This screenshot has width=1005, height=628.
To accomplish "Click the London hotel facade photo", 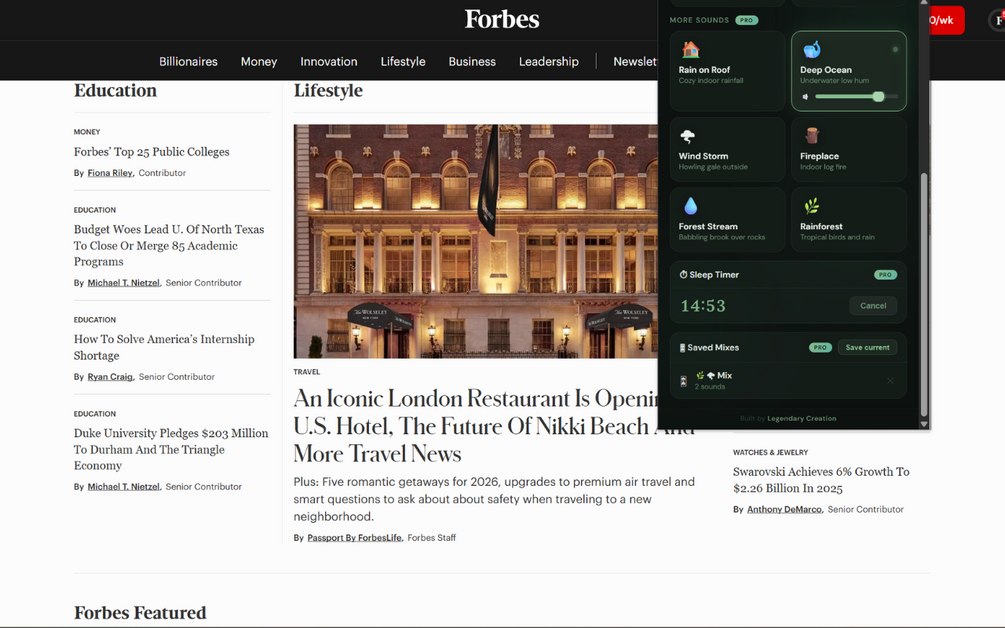I will tap(476, 241).
